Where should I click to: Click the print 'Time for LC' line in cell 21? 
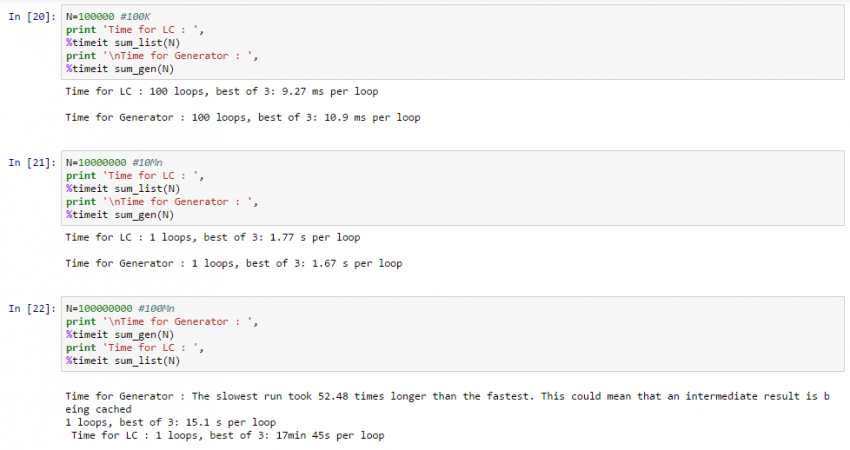tap(135, 176)
